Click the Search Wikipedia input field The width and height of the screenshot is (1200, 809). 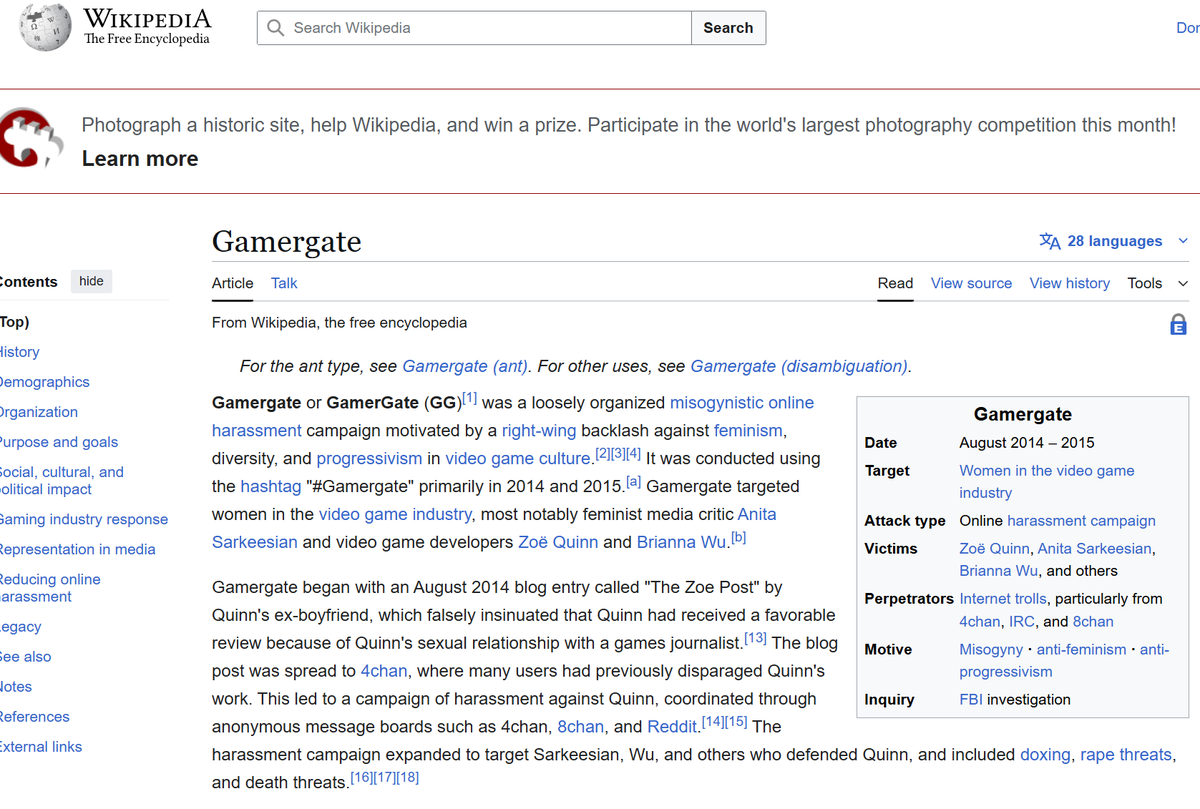pos(474,28)
